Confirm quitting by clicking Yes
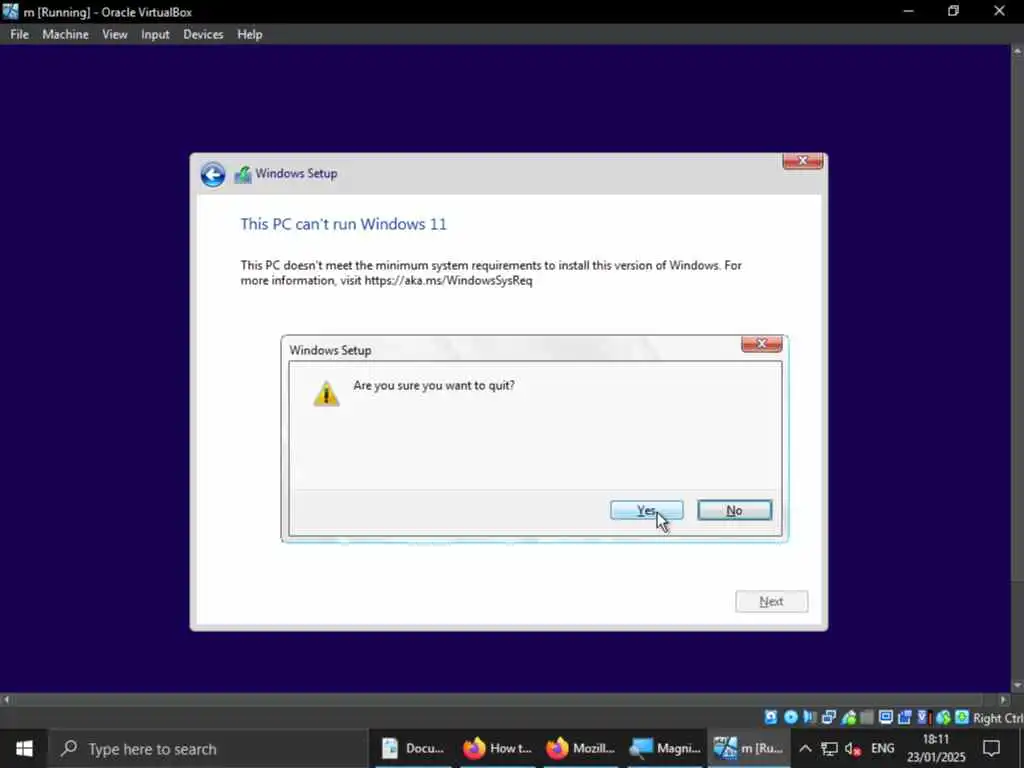The image size is (1024, 768). pyautogui.click(x=647, y=510)
